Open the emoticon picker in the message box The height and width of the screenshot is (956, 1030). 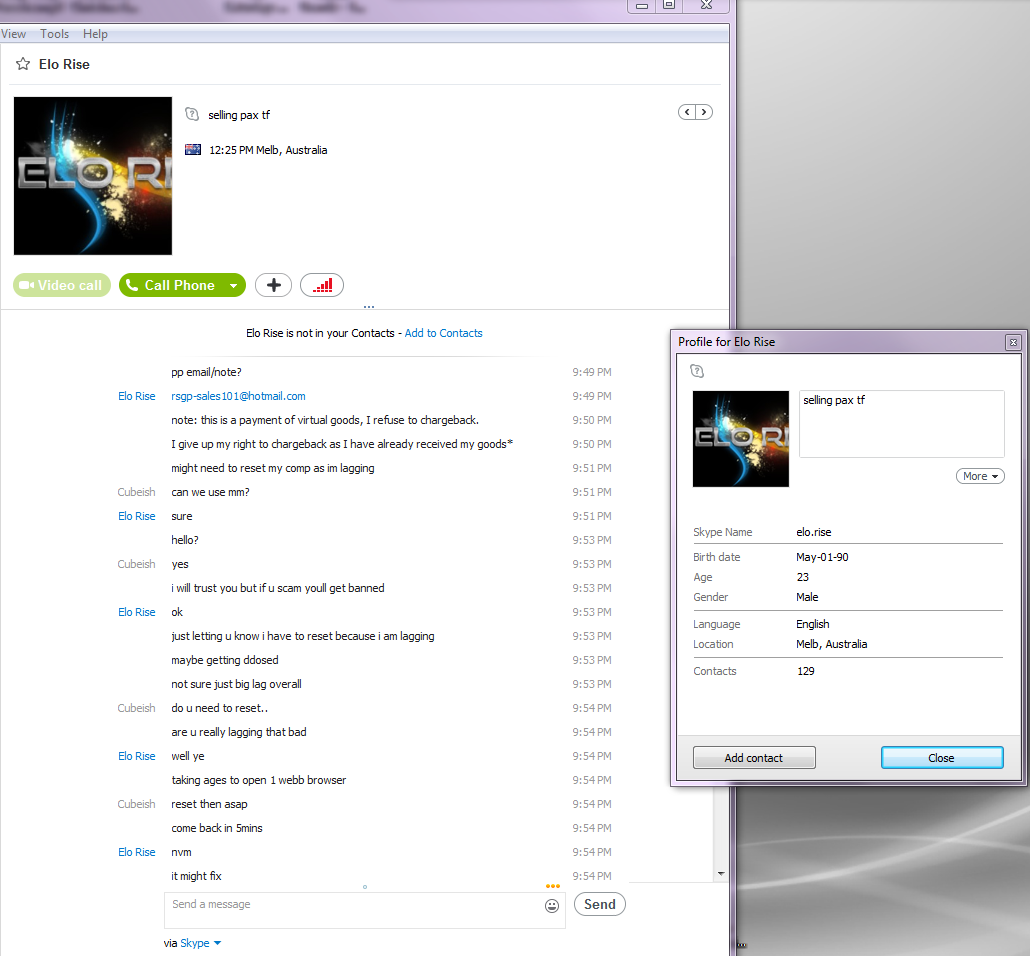point(552,906)
